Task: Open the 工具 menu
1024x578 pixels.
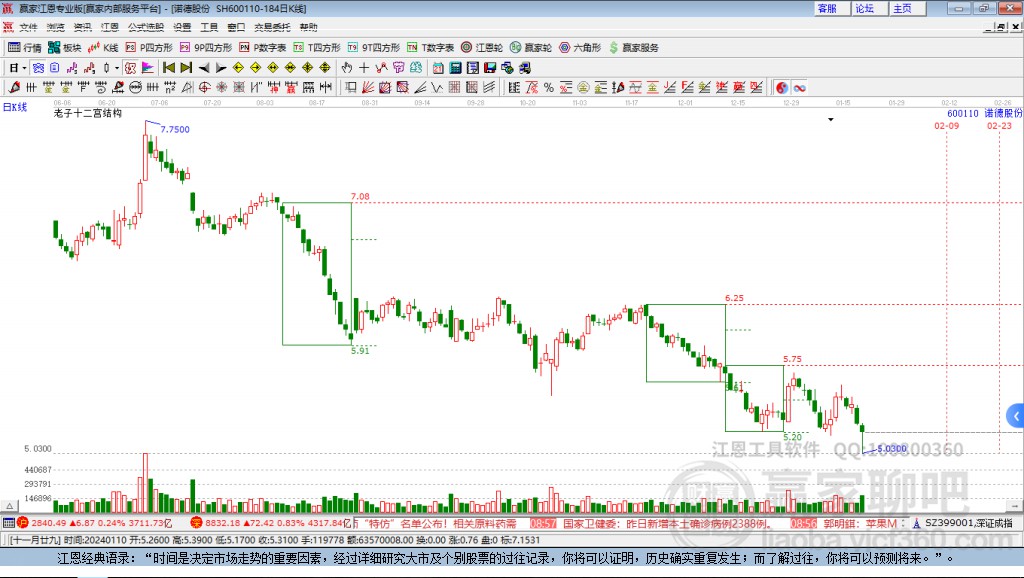Action: [x=209, y=27]
